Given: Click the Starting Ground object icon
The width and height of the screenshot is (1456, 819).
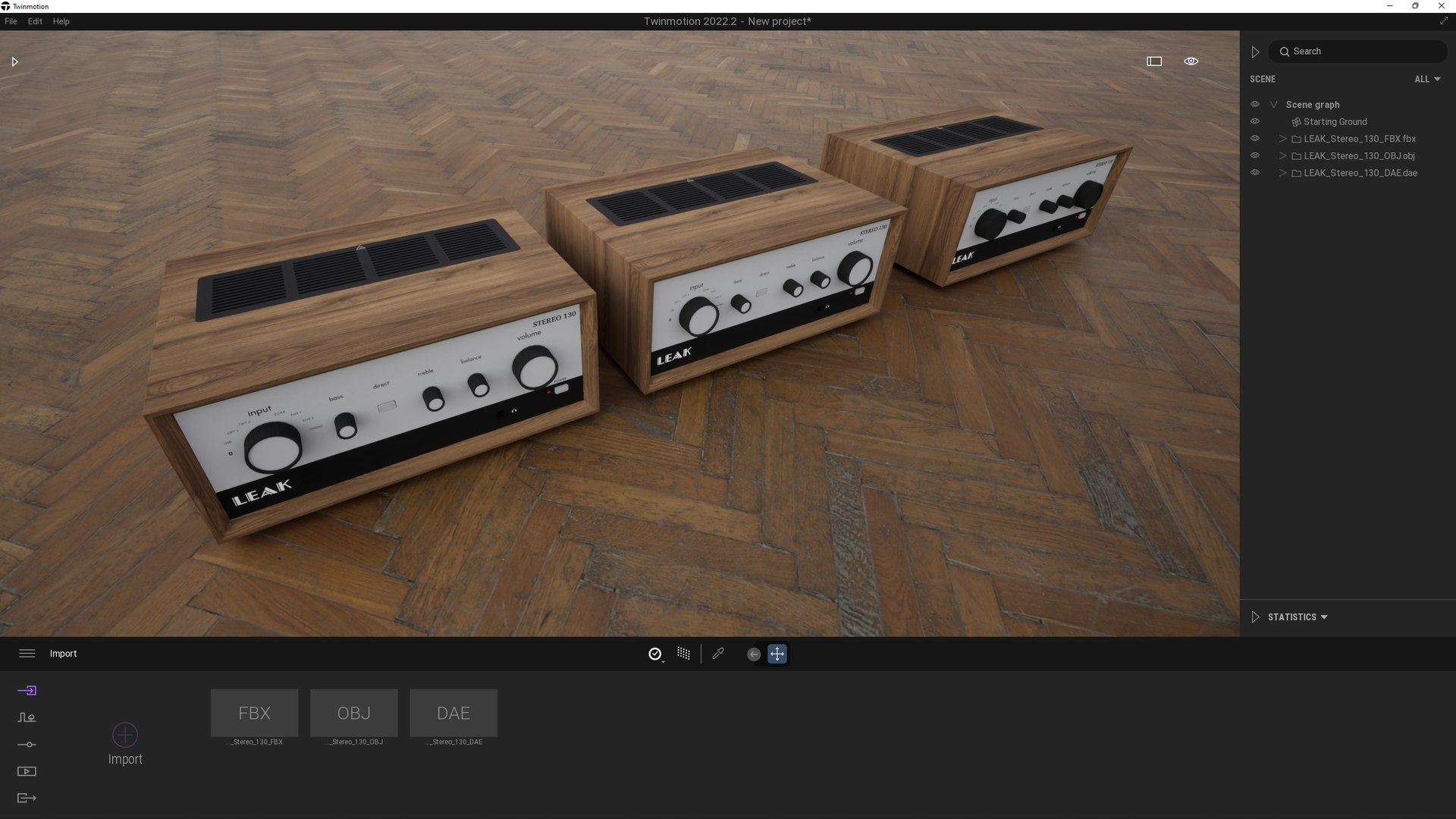Looking at the screenshot, I should click(x=1297, y=122).
